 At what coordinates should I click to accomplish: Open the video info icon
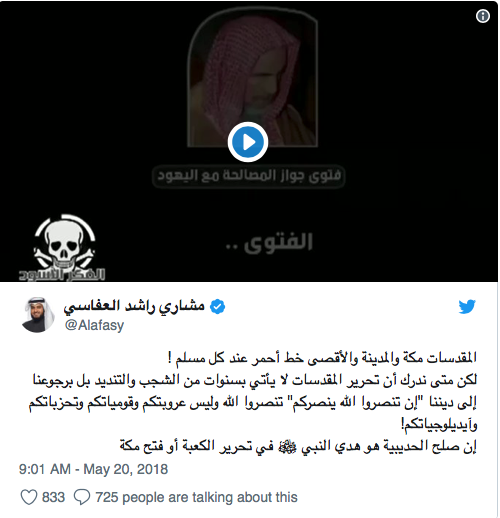click(x=483, y=16)
